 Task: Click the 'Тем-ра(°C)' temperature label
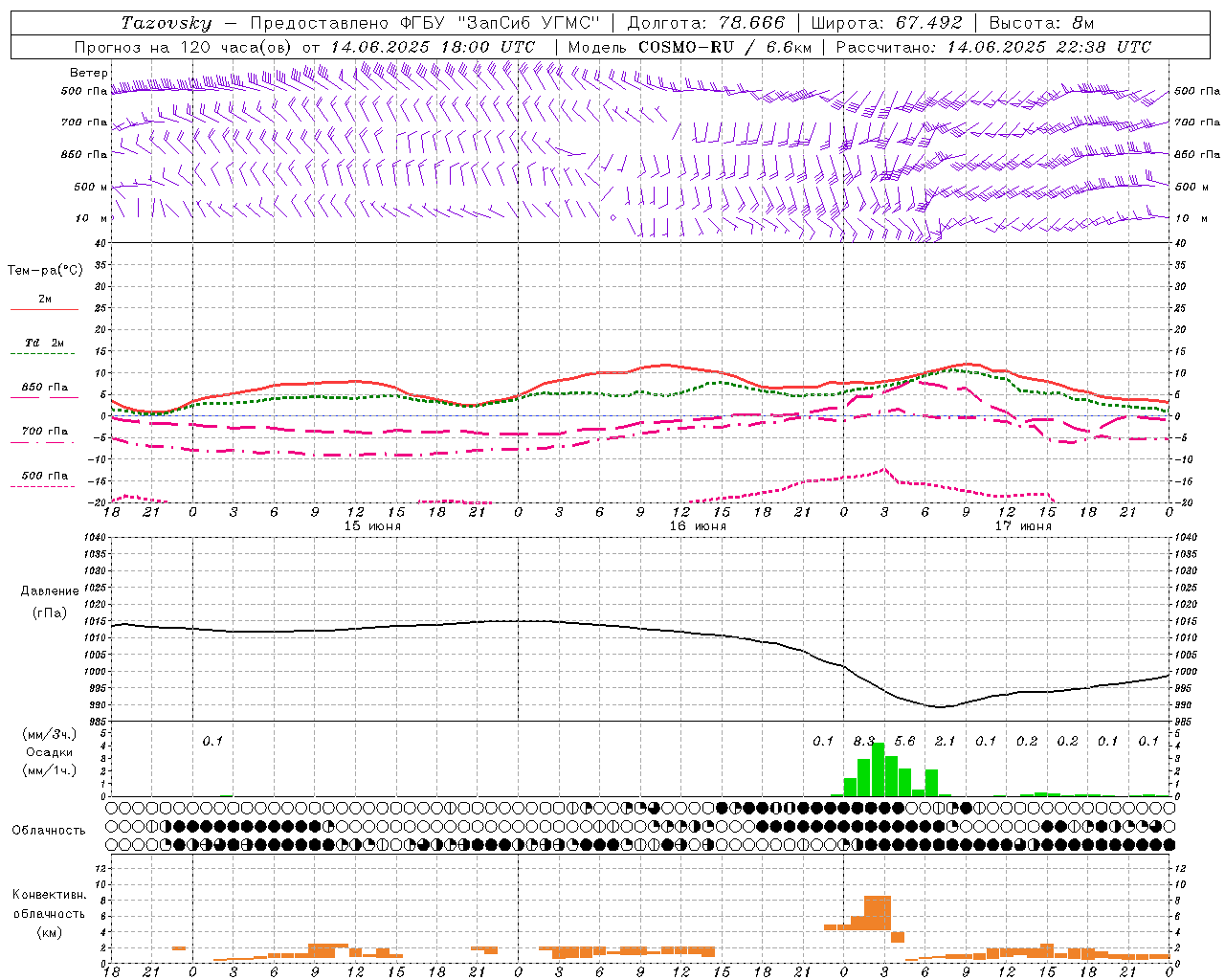coord(45,271)
